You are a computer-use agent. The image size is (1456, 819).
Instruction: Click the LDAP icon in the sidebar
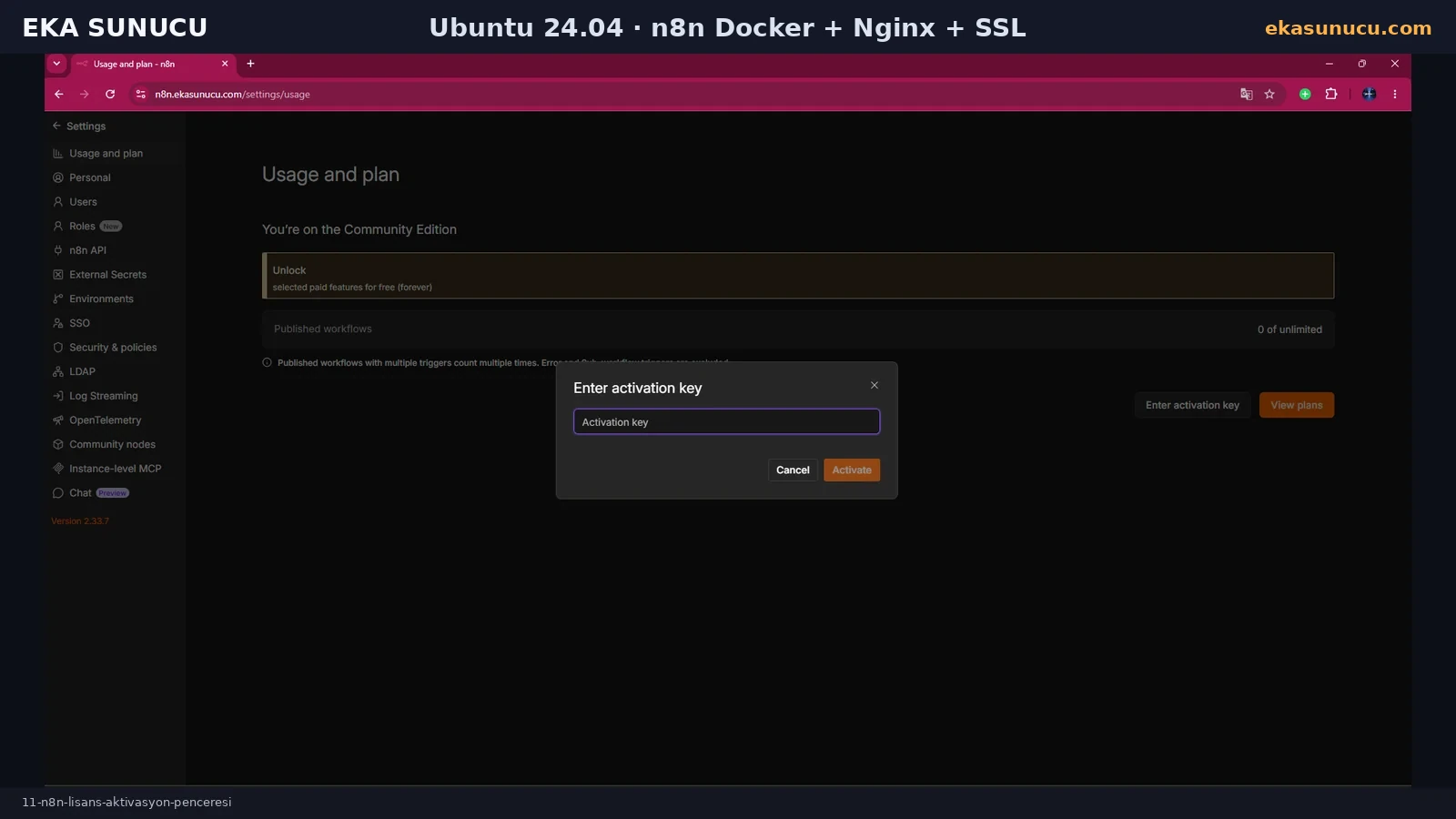[x=58, y=371]
